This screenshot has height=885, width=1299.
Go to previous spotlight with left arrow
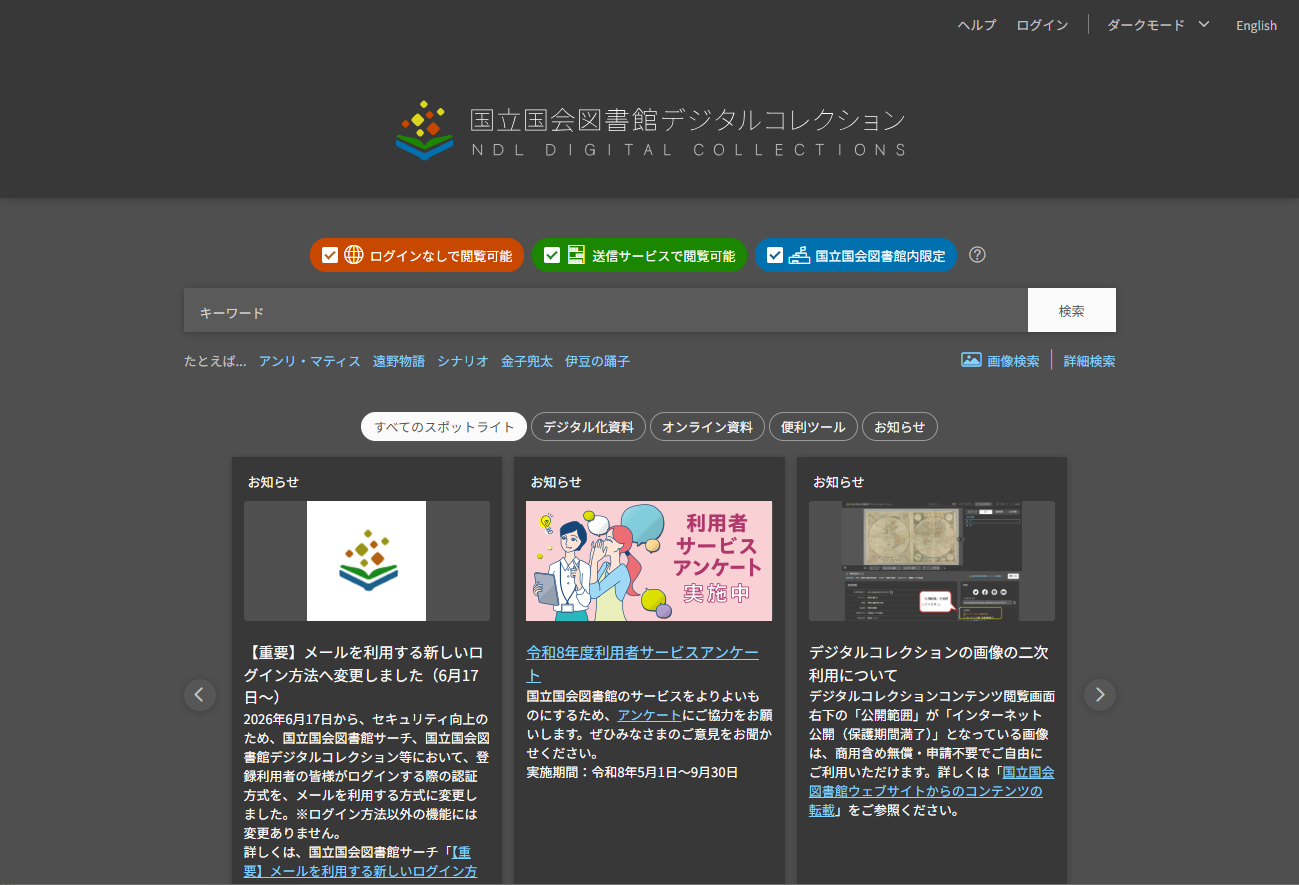point(200,695)
